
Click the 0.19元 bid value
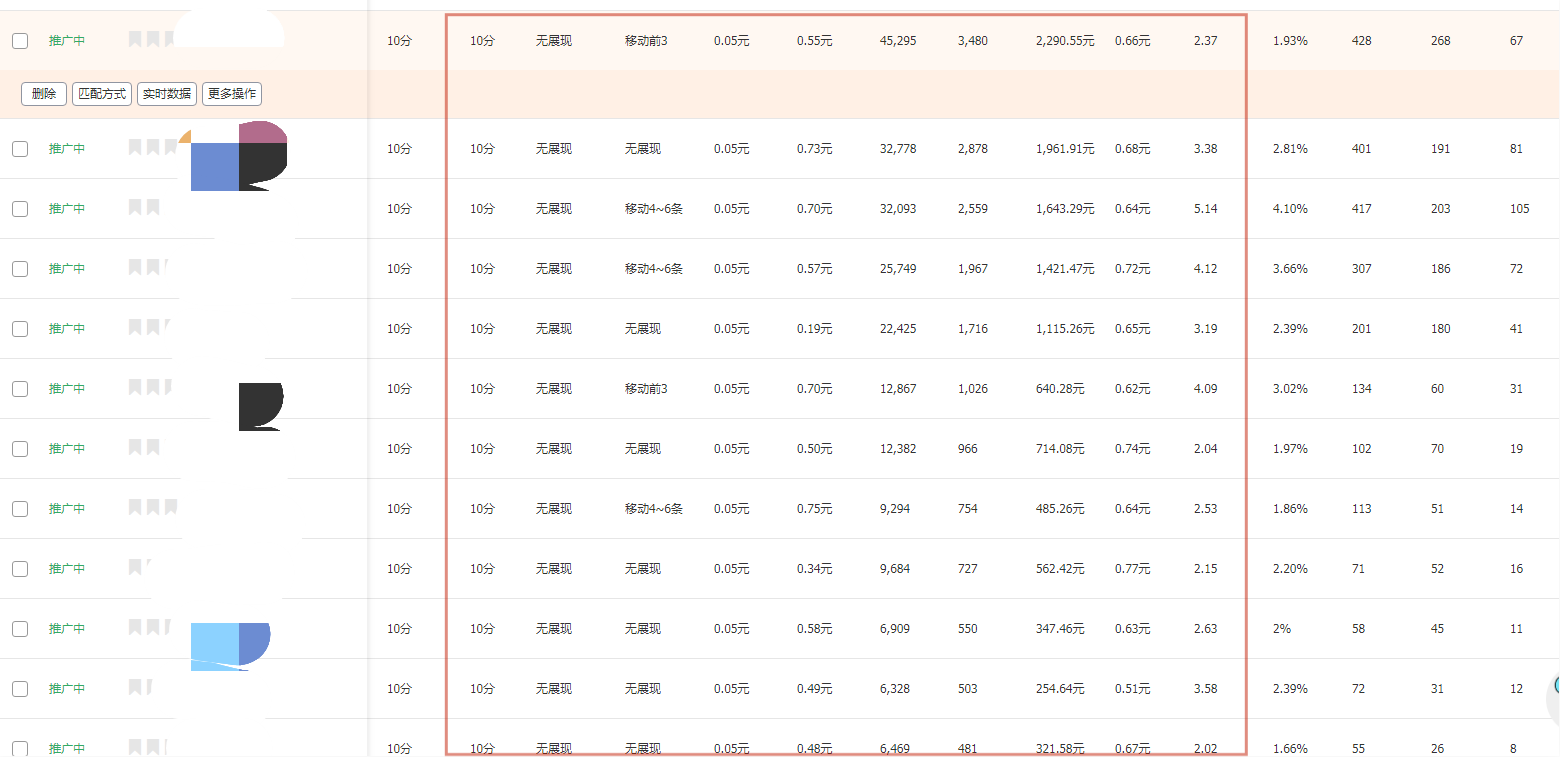point(815,329)
